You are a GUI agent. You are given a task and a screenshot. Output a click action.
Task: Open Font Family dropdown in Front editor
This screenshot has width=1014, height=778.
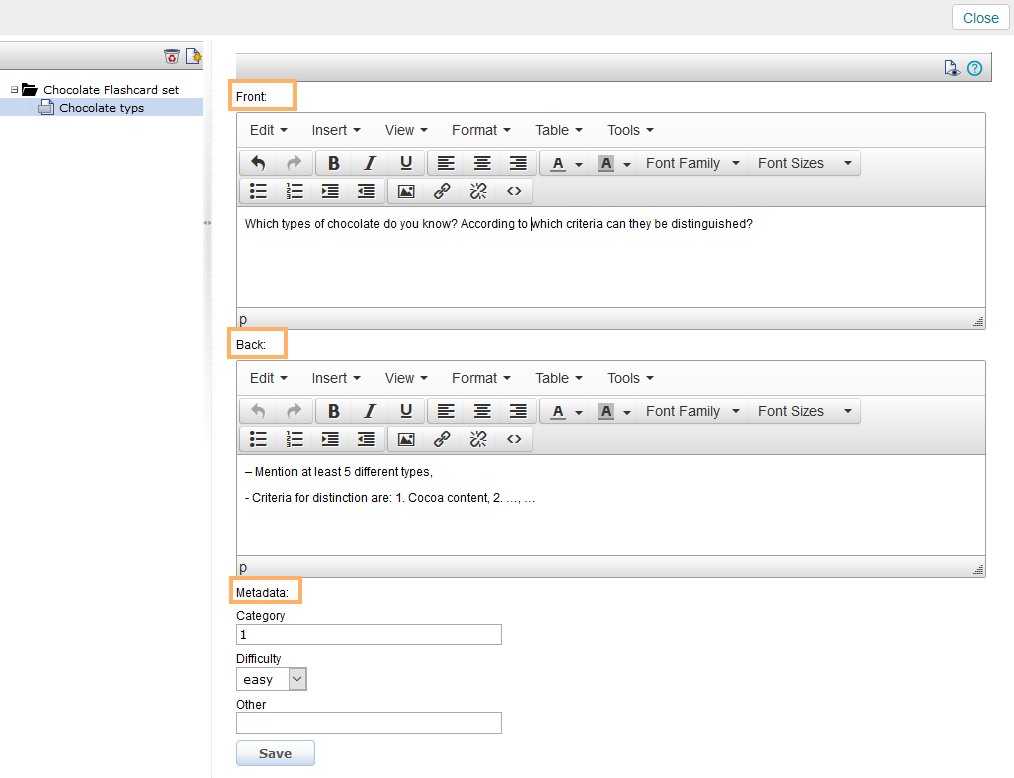(692, 163)
